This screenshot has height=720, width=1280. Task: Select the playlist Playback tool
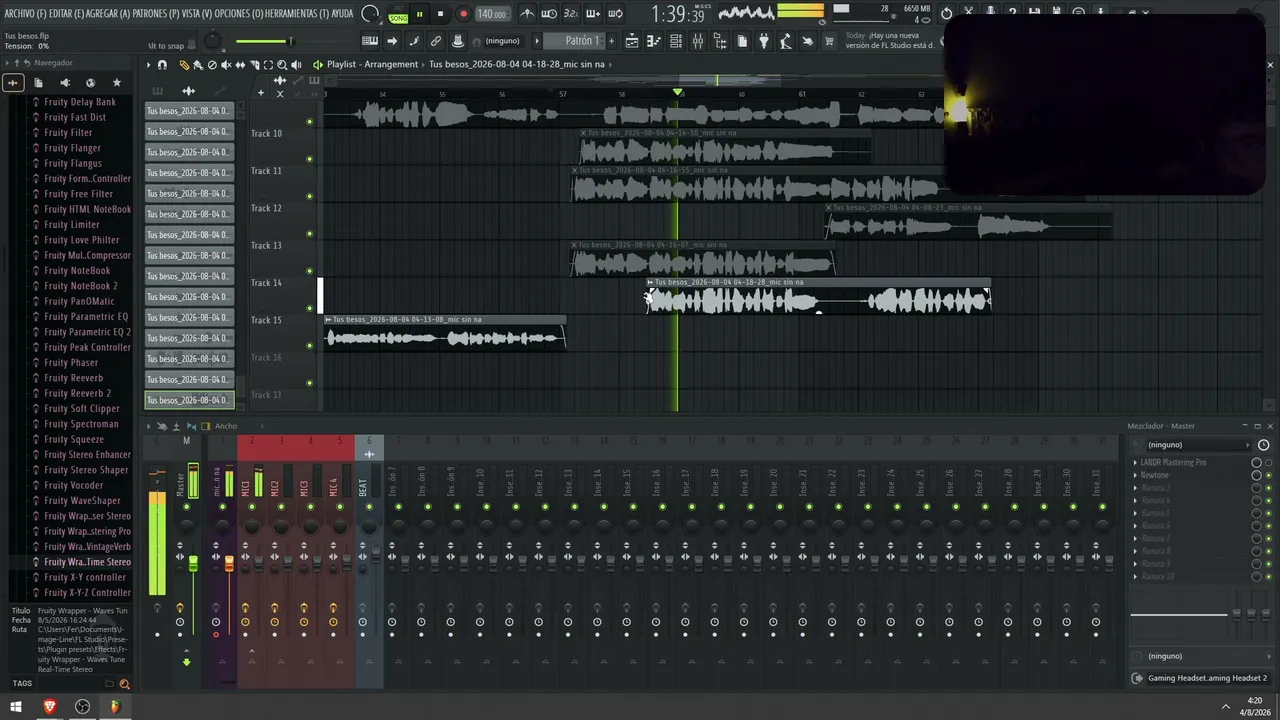tap(296, 65)
